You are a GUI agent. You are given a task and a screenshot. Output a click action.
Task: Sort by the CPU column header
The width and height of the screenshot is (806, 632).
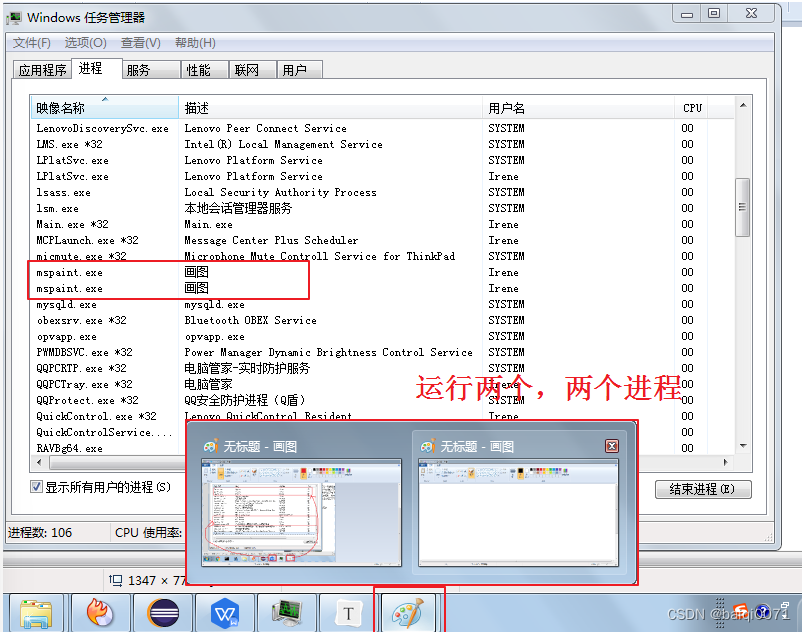tap(692, 108)
